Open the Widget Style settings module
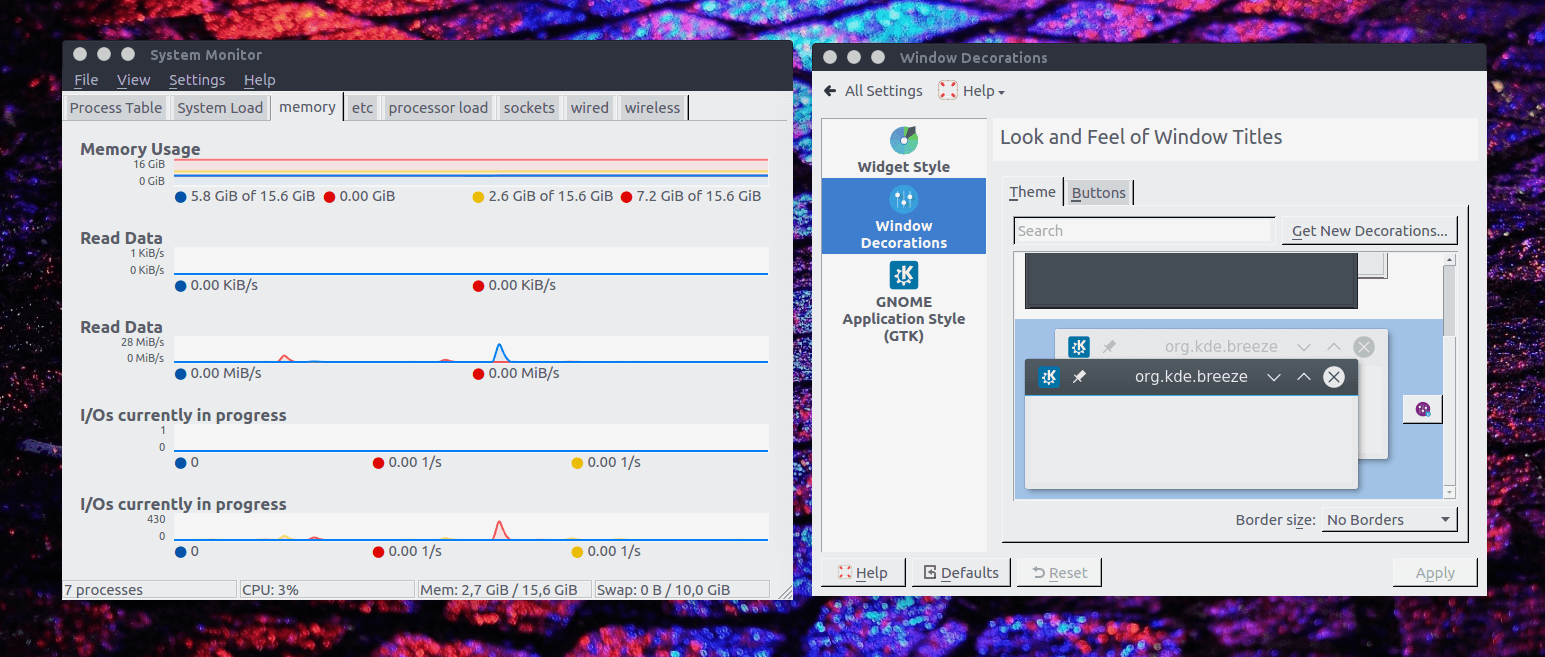 coord(903,149)
